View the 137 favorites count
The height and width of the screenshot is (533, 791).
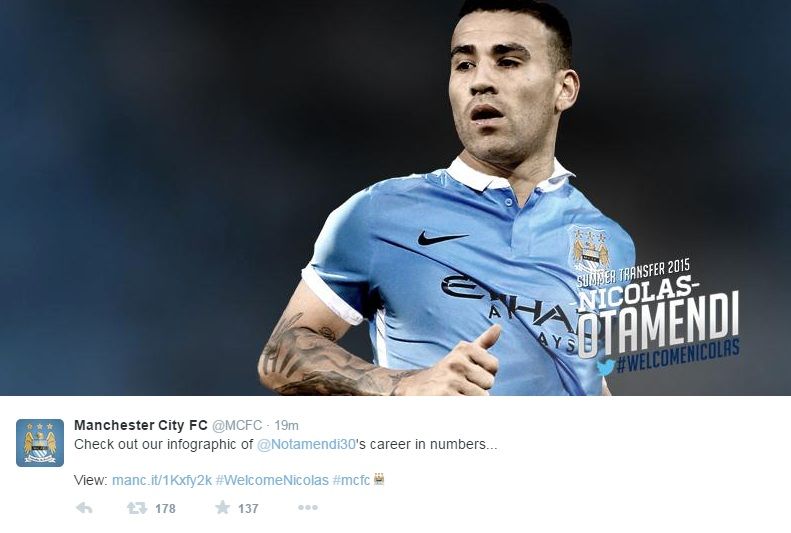tap(248, 508)
